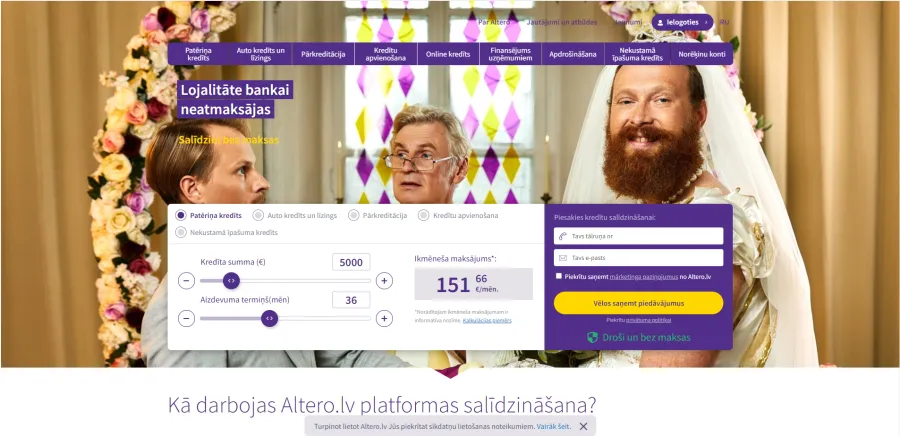Viewport: 900px width, 436px height.
Task: Tick the marketing notifications consent checkbox
Action: click(x=559, y=276)
